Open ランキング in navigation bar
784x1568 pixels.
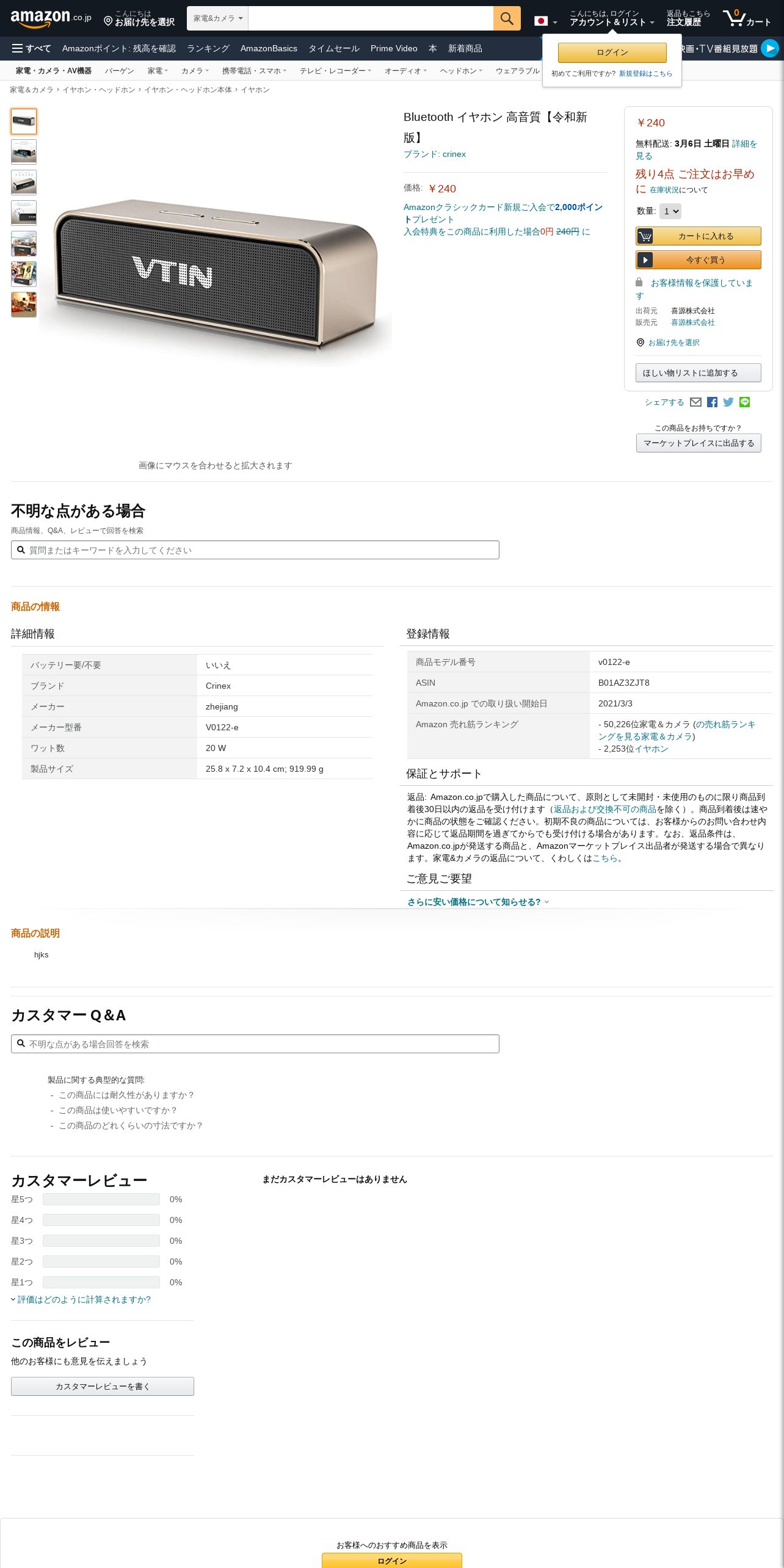click(x=208, y=48)
